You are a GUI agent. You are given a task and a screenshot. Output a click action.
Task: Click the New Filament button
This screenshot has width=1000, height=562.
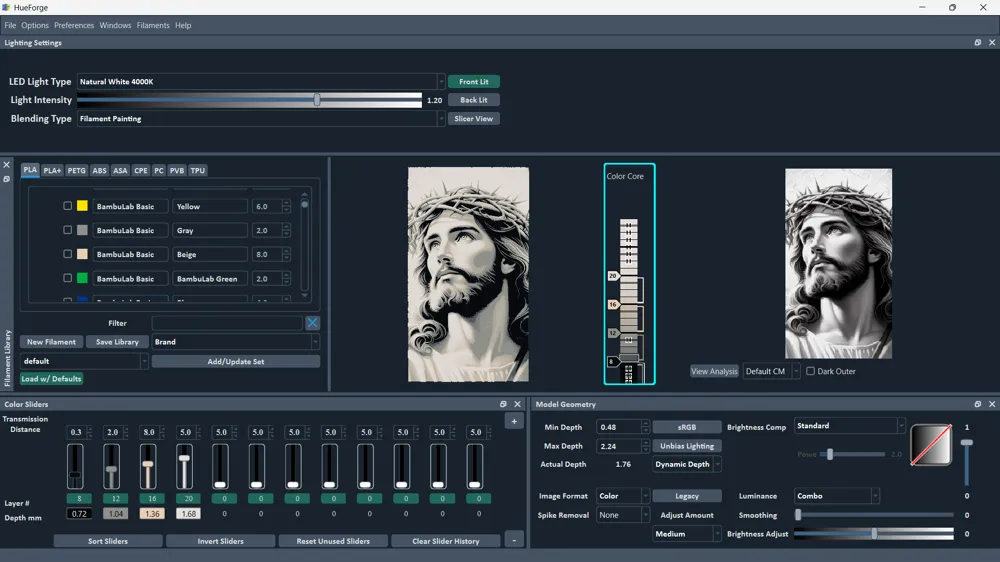[x=52, y=342]
